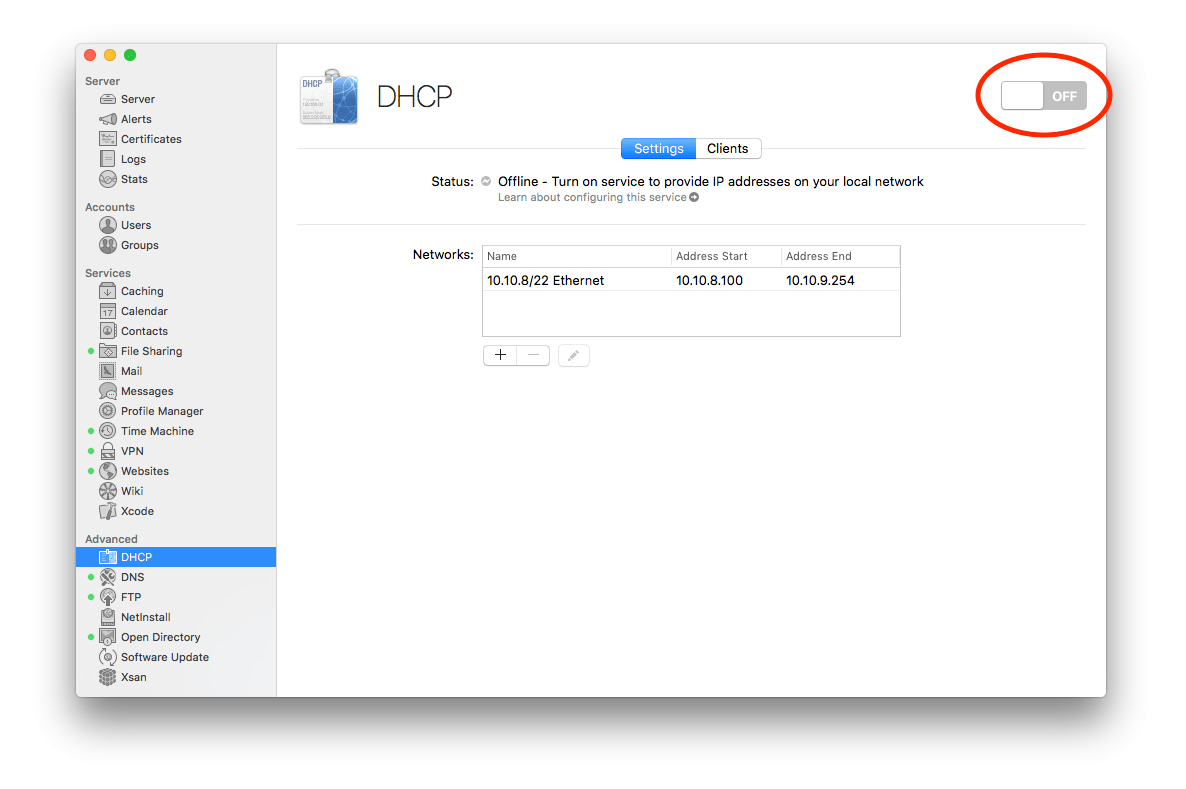Turn on the DHCP service switch
This screenshot has width=1186, height=789.
[x=1043, y=96]
